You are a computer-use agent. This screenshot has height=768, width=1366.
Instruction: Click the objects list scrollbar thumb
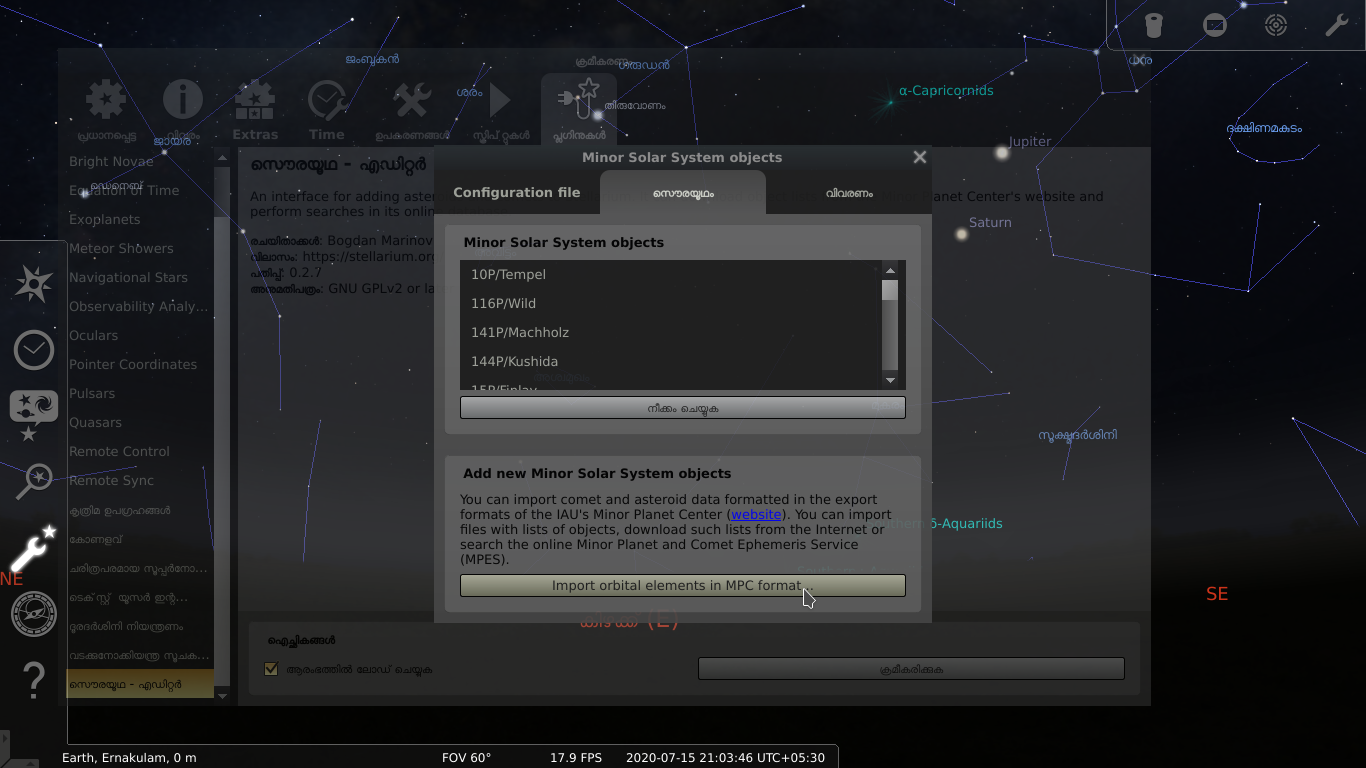point(890,290)
